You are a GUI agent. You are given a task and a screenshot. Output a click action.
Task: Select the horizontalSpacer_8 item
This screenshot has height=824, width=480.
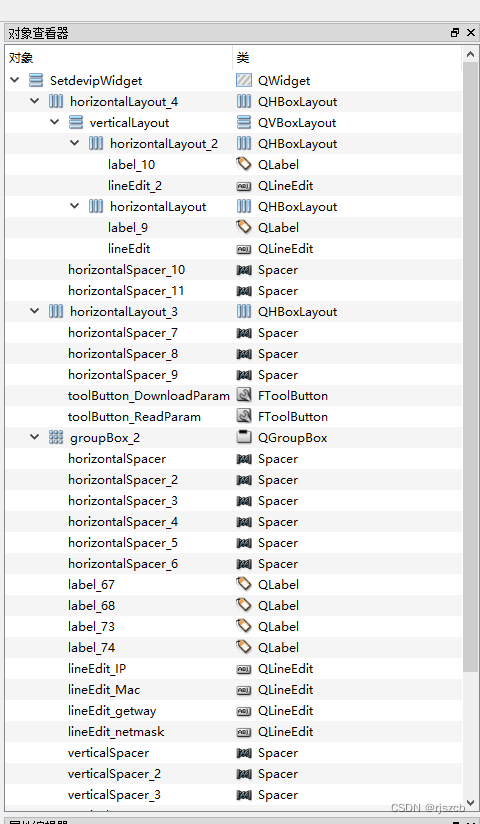click(x=123, y=354)
